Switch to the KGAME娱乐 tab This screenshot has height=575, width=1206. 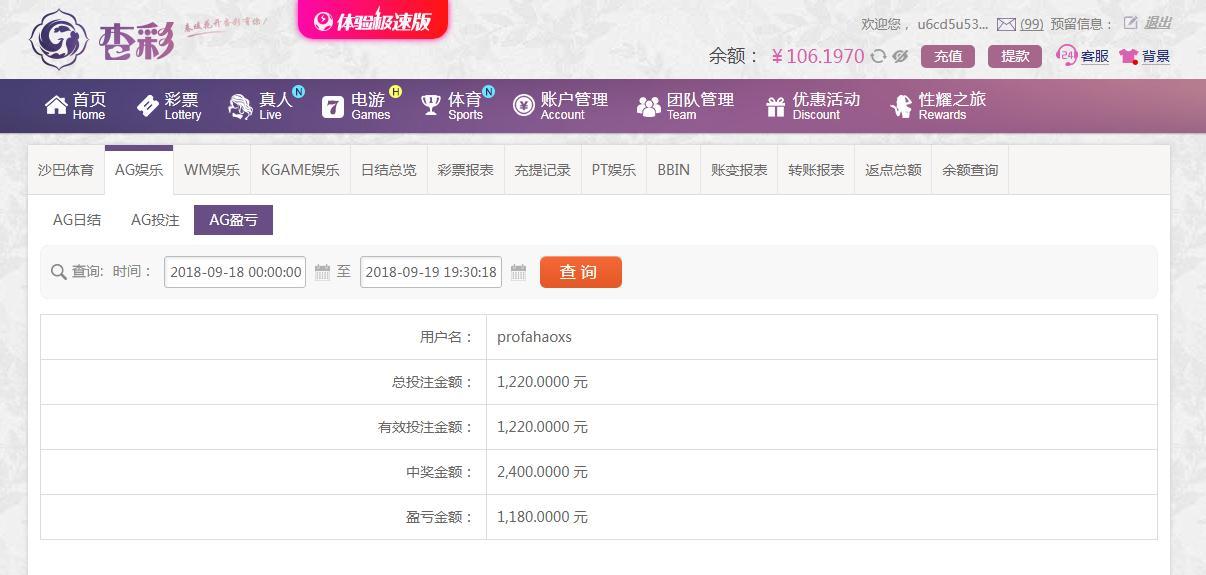coord(300,170)
